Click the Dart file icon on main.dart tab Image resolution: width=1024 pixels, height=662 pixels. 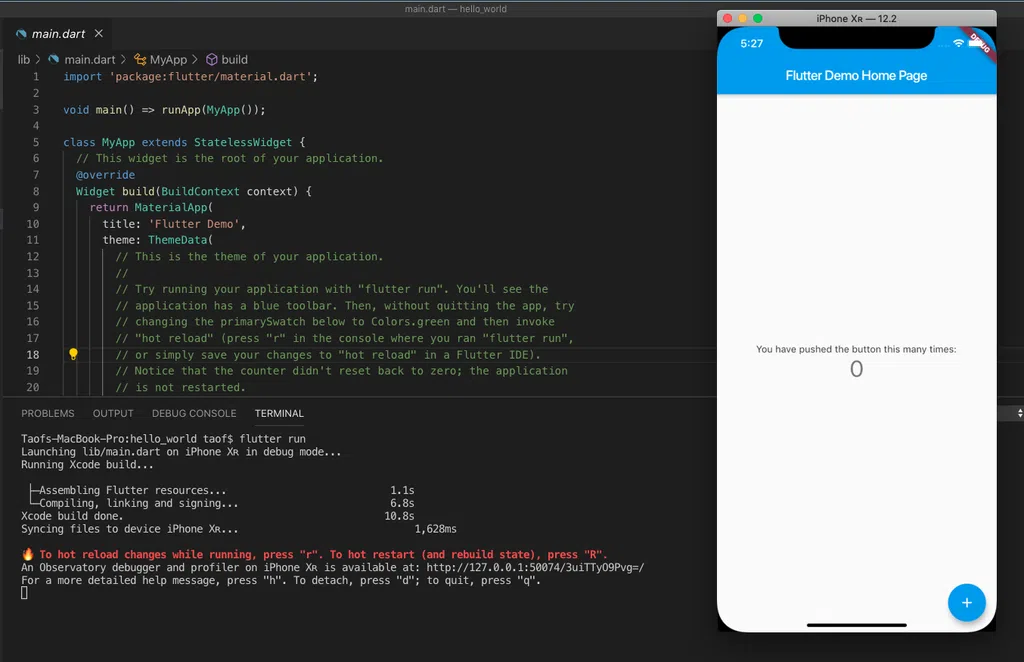pyautogui.click(x=22, y=34)
